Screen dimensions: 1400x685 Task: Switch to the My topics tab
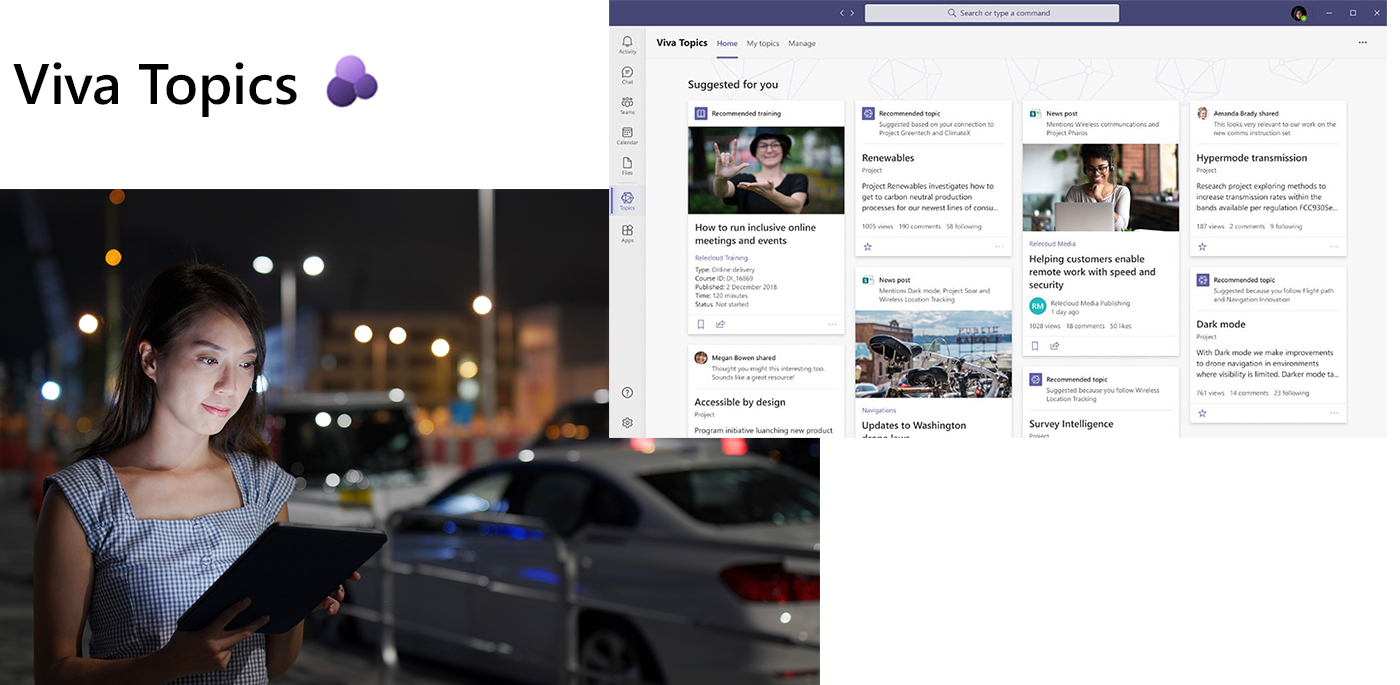[763, 44]
